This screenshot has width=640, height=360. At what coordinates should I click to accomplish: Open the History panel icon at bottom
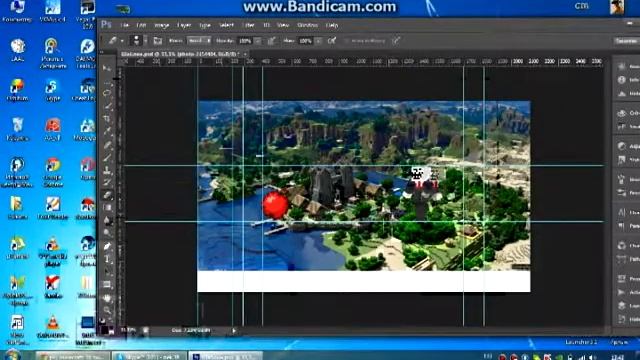[x=622, y=319]
